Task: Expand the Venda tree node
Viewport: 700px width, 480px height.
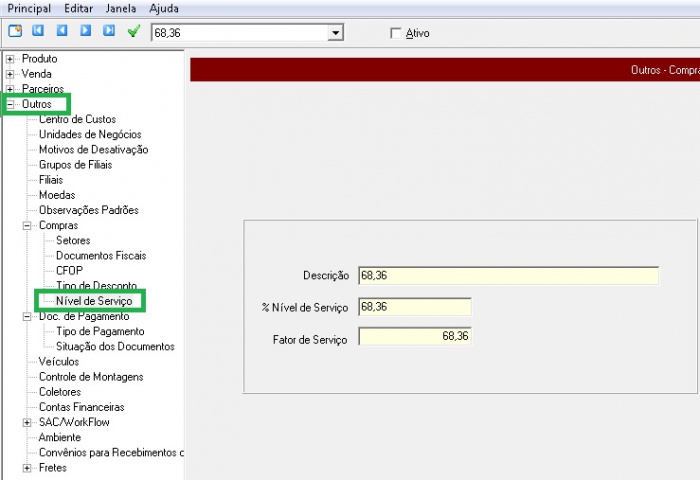Action: [x=10, y=74]
